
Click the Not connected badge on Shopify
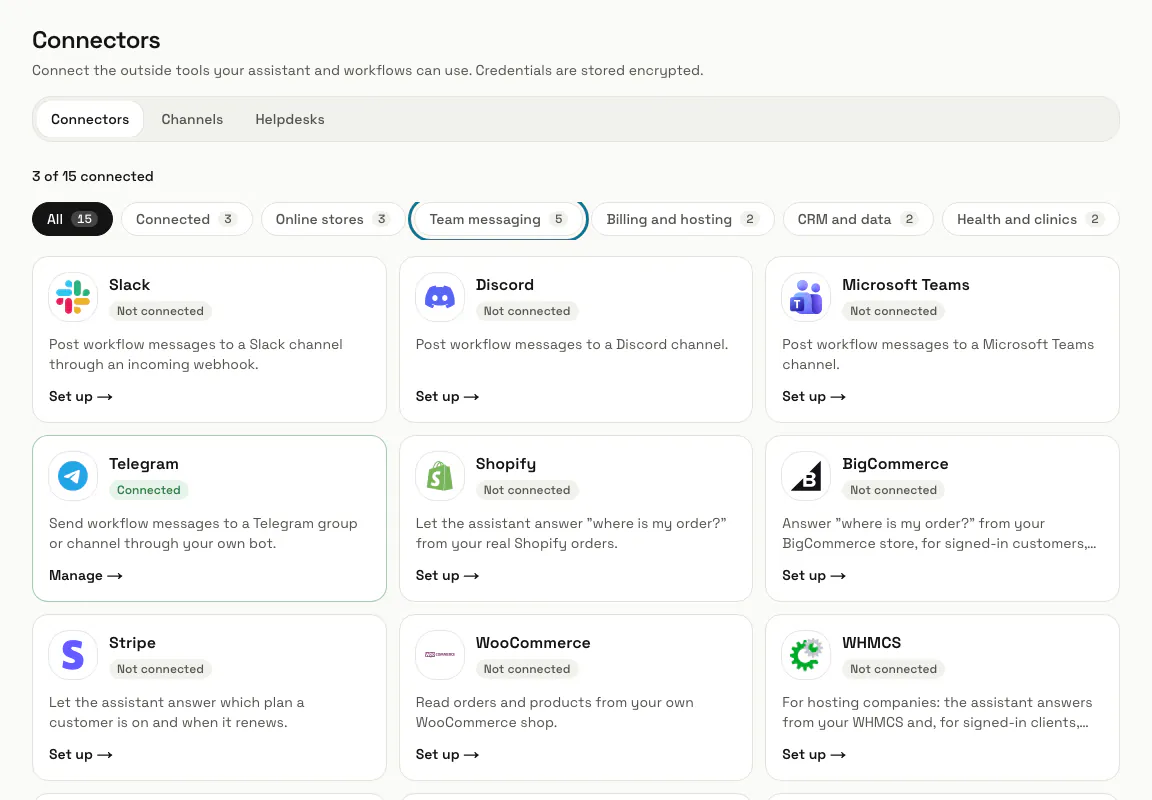pyautogui.click(x=527, y=490)
